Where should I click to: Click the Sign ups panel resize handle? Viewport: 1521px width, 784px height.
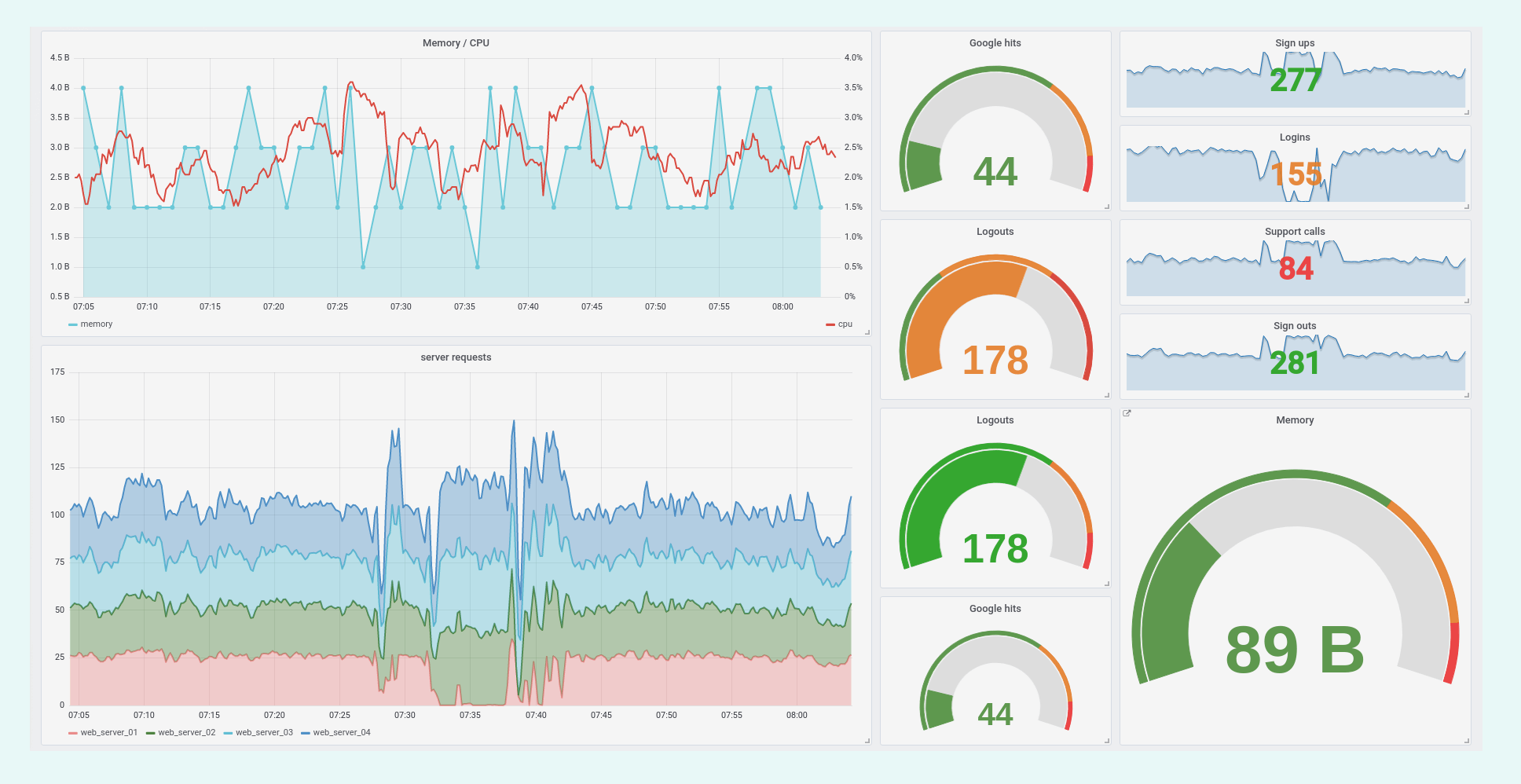(1467, 112)
